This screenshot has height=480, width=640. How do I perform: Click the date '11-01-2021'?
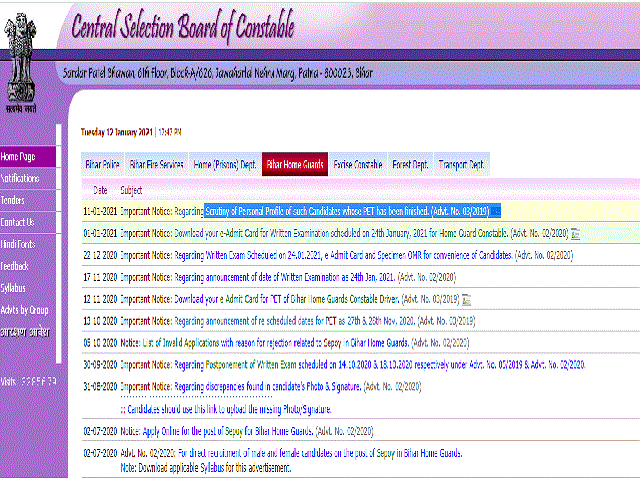pos(100,211)
